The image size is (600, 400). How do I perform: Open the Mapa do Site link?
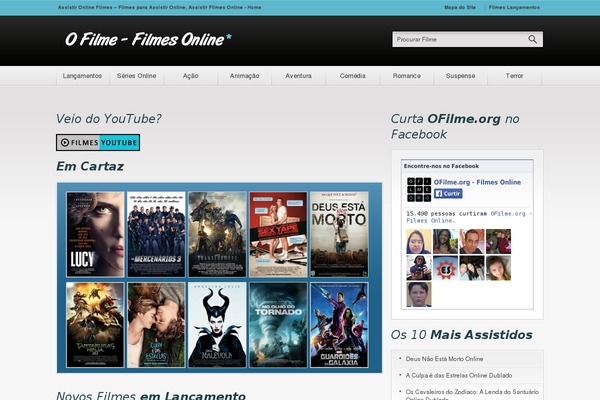(460, 7)
